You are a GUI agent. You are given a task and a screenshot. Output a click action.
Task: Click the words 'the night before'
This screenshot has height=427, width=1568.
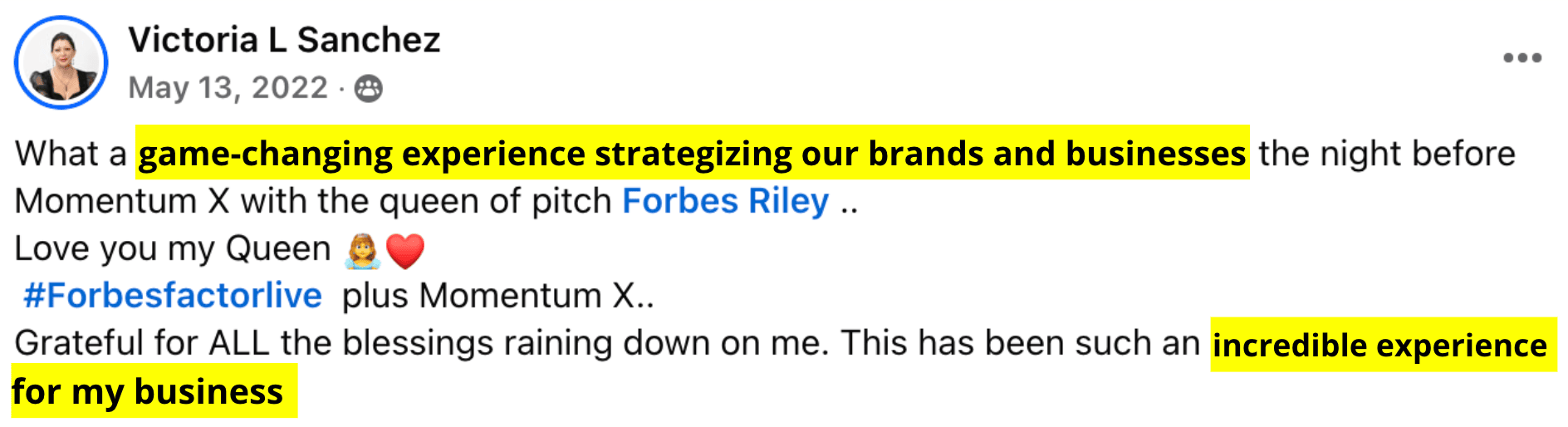point(1387,154)
